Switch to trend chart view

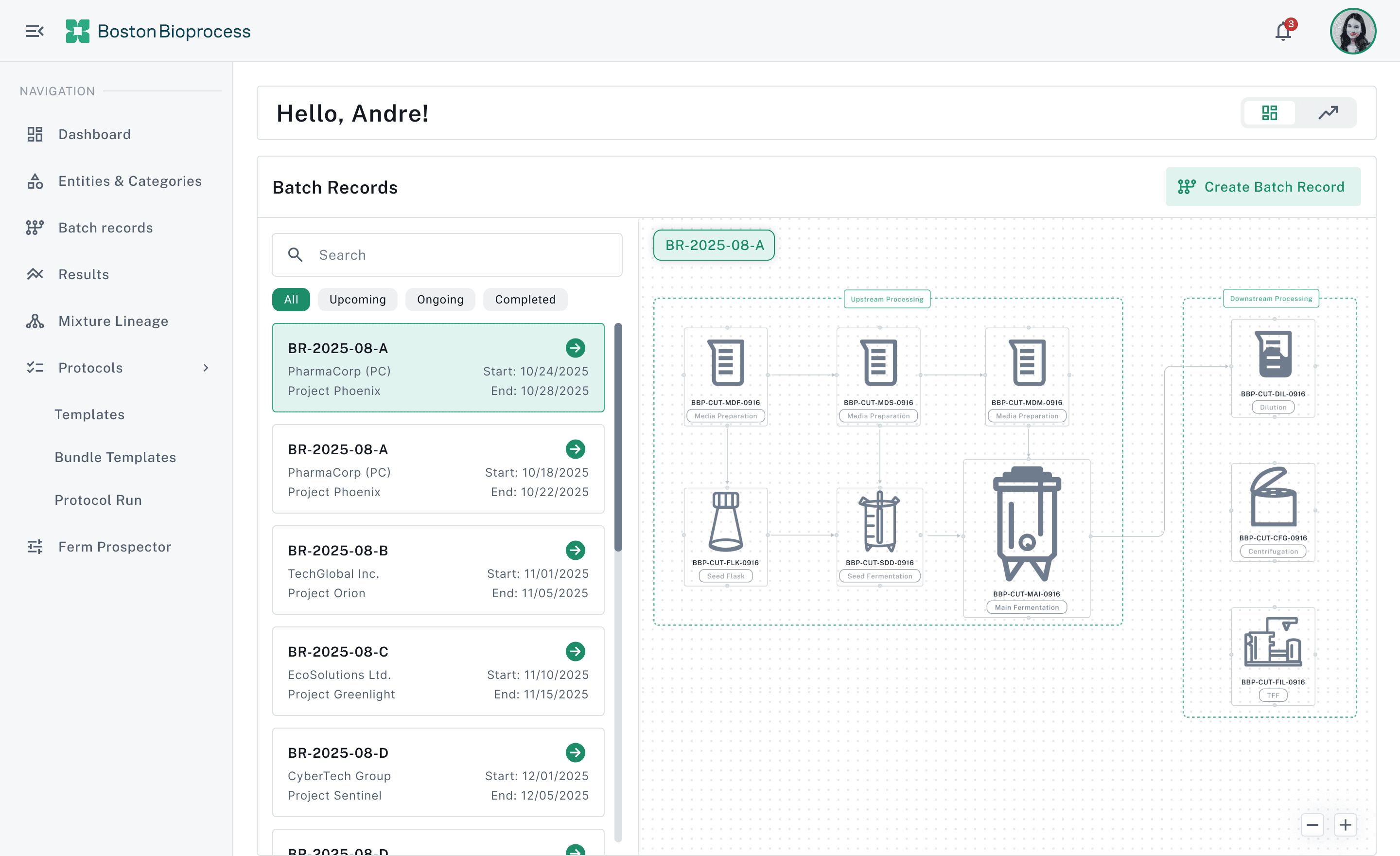point(1328,113)
